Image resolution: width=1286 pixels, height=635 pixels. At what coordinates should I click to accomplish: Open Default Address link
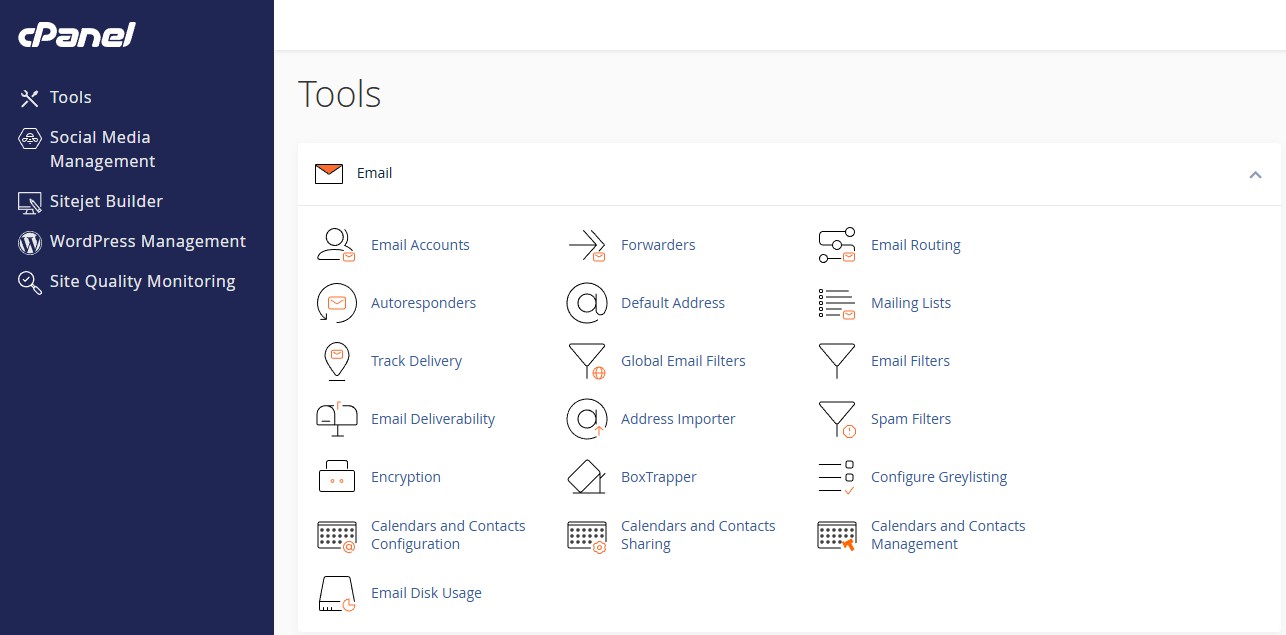point(673,303)
